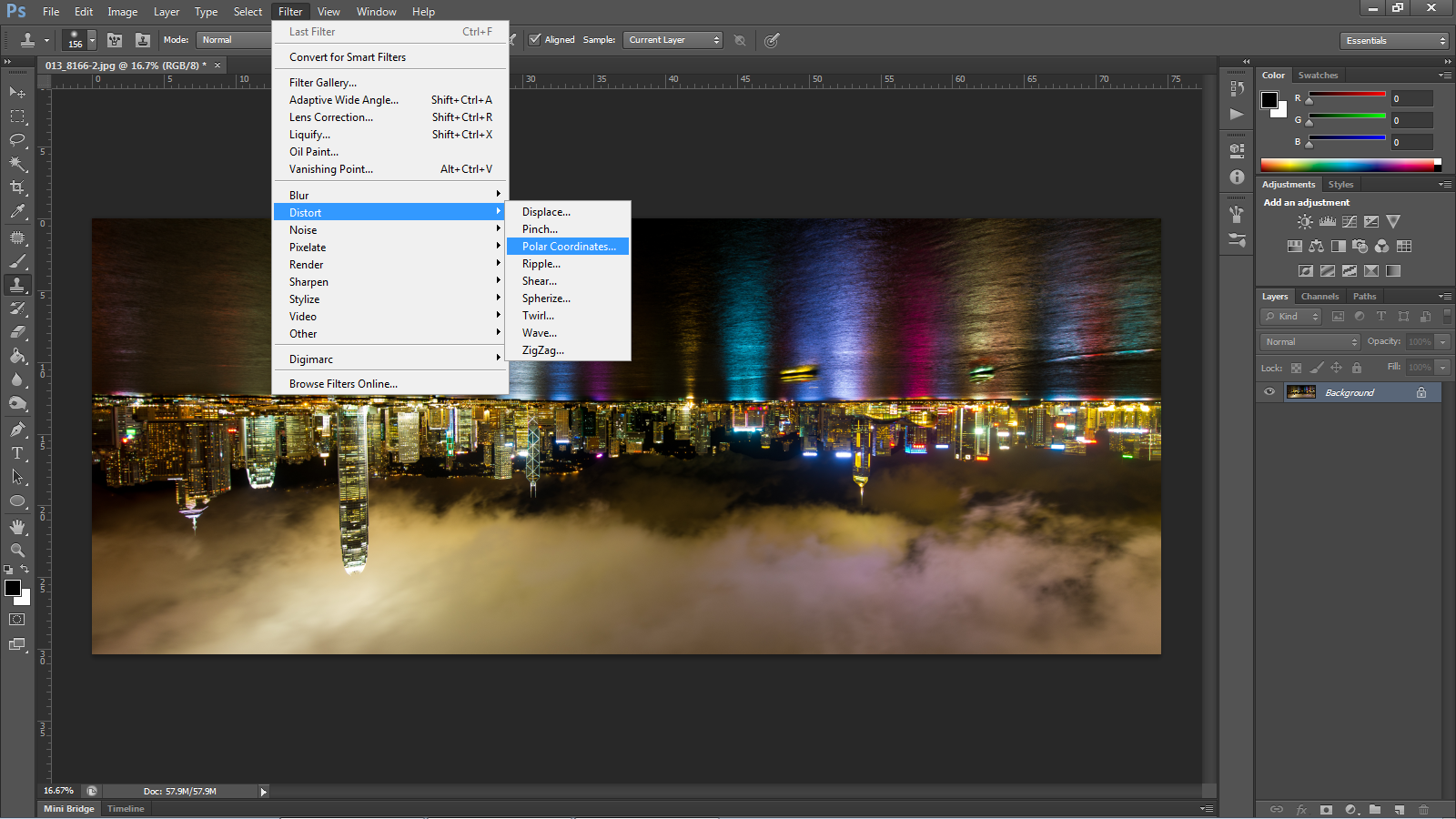Select the Clone Stamp tool in the toolbox
Image resolution: width=1456 pixels, height=819 pixels.
tap(17, 285)
